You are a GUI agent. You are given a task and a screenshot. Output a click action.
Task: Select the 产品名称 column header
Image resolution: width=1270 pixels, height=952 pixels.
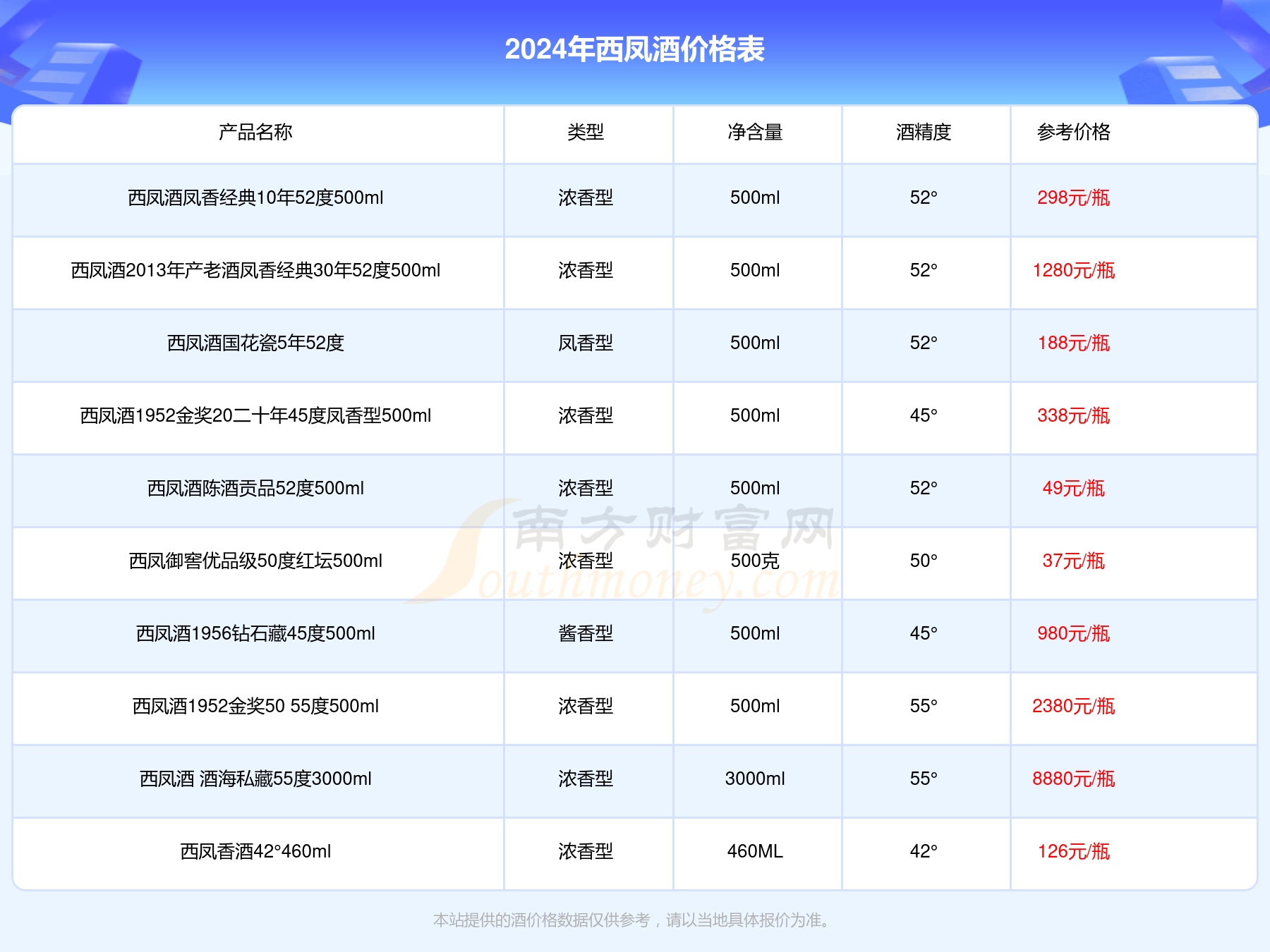click(x=255, y=132)
